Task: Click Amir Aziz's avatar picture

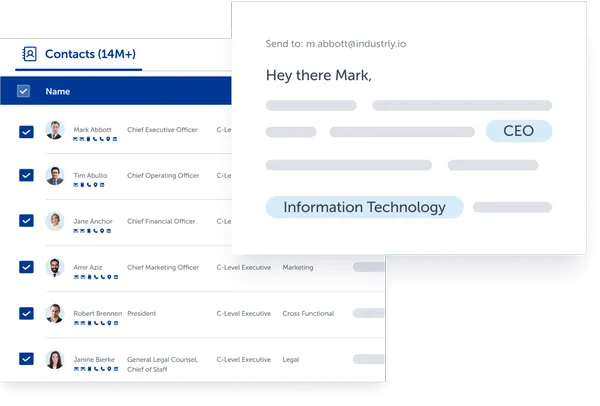Action: tap(55, 268)
